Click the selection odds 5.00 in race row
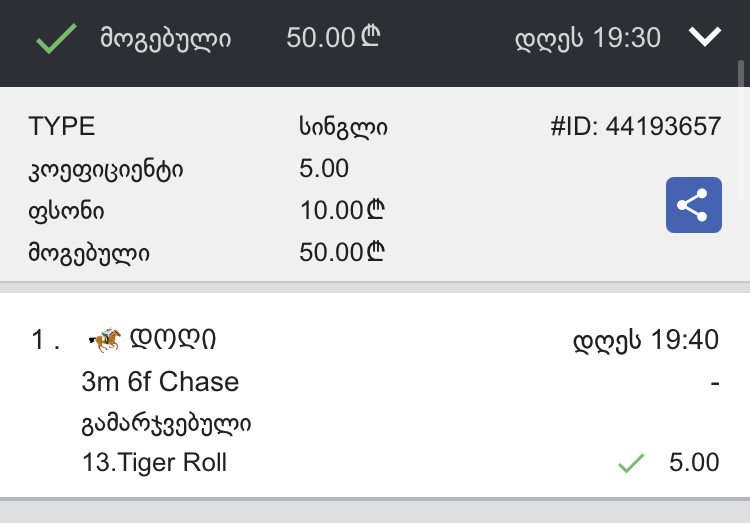Viewport: 750px width, 523px height. pyautogui.click(x=694, y=463)
